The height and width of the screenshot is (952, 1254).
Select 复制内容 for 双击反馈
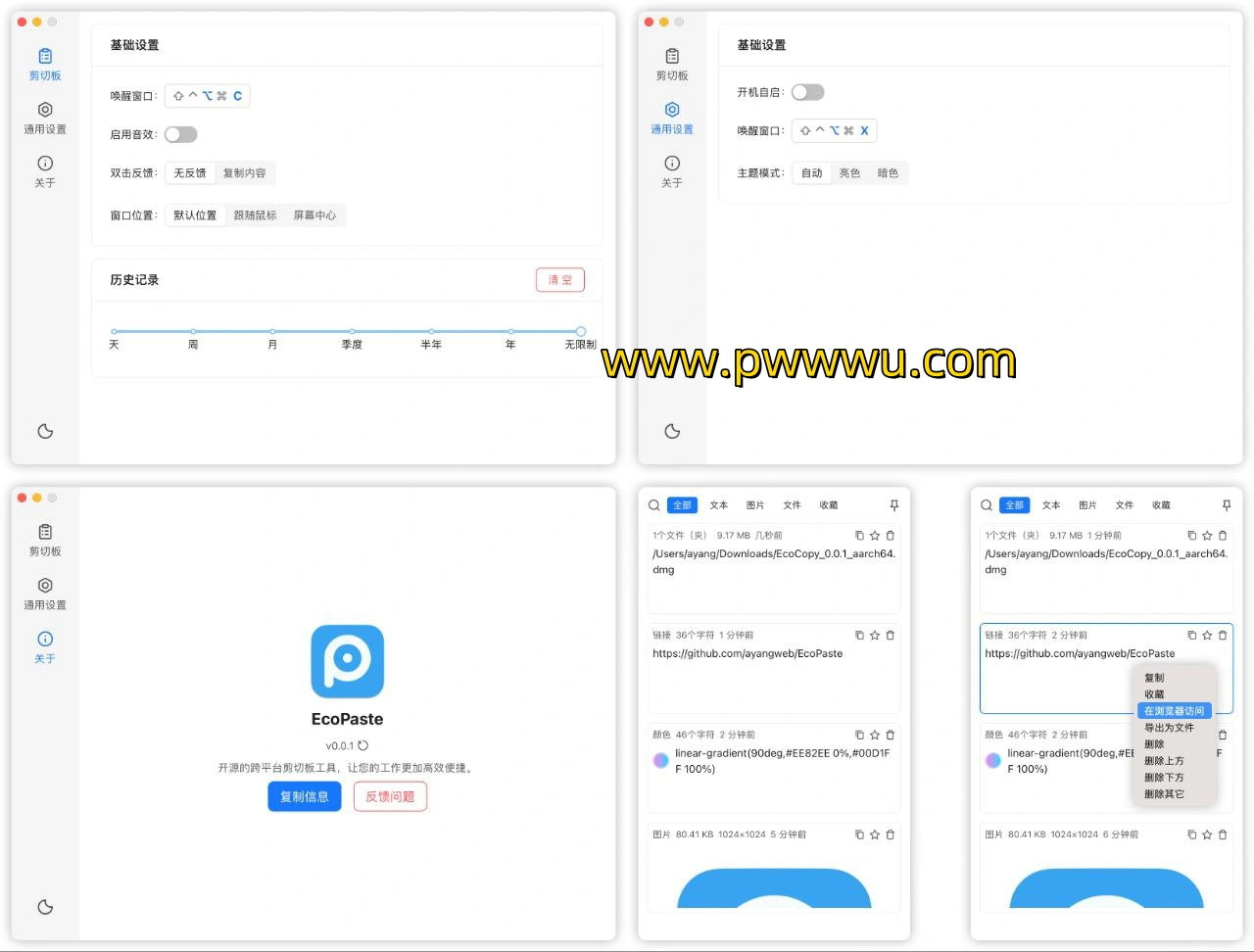coord(244,173)
